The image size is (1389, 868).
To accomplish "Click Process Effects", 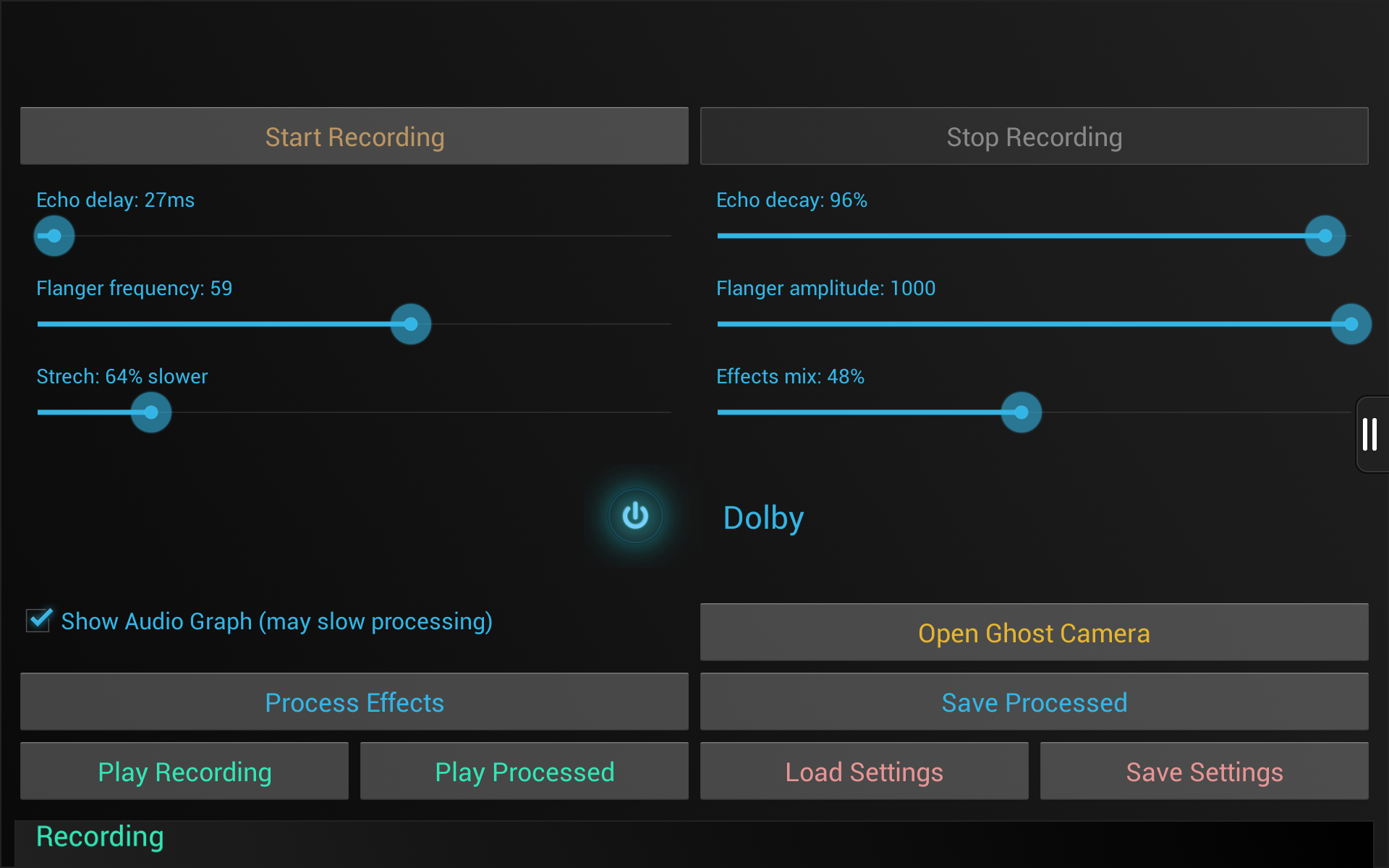I will point(354,702).
